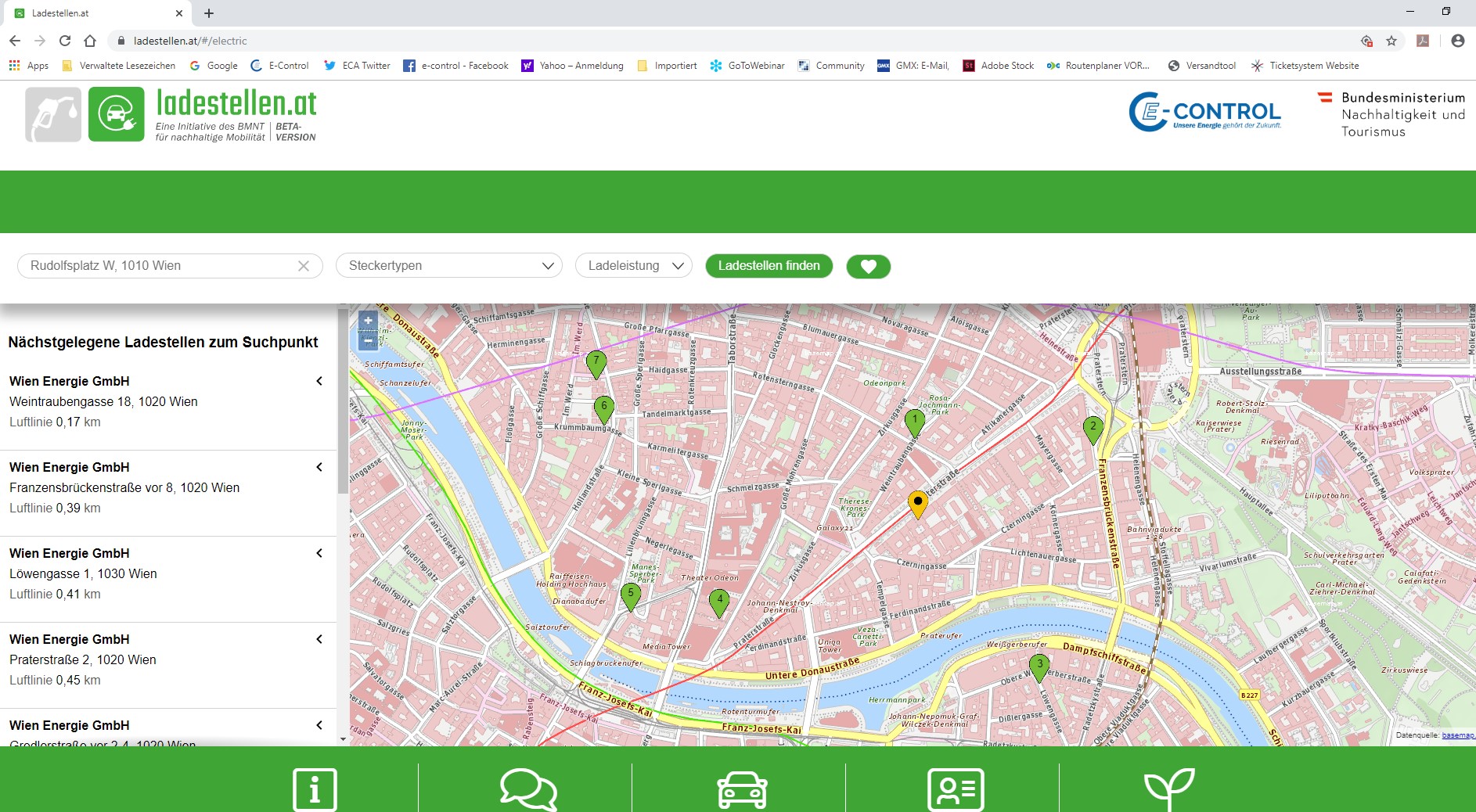Open the Google bookmark in bookmarks bar
This screenshot has width=1476, height=812.
point(214,66)
